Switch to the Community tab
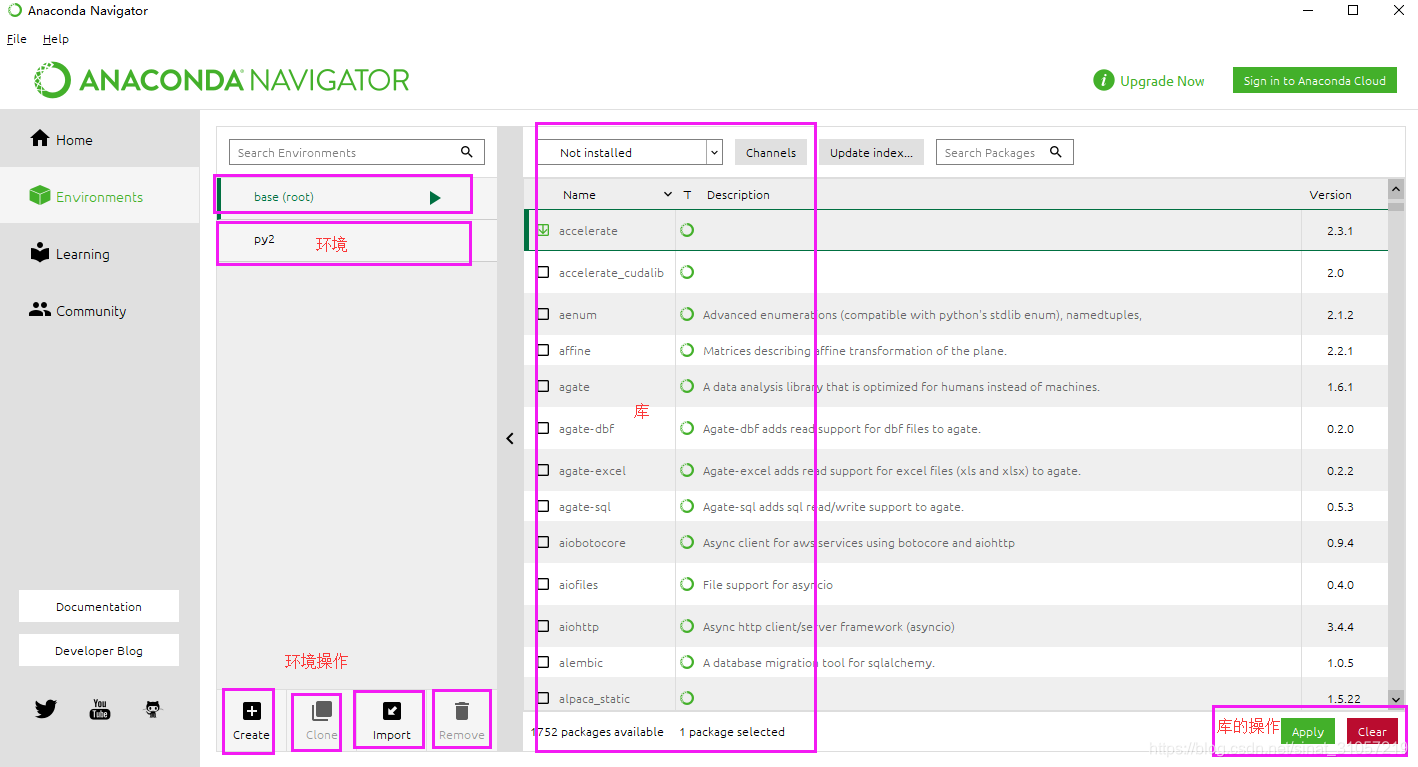The width and height of the screenshot is (1418, 767). pyautogui.click(x=100, y=310)
